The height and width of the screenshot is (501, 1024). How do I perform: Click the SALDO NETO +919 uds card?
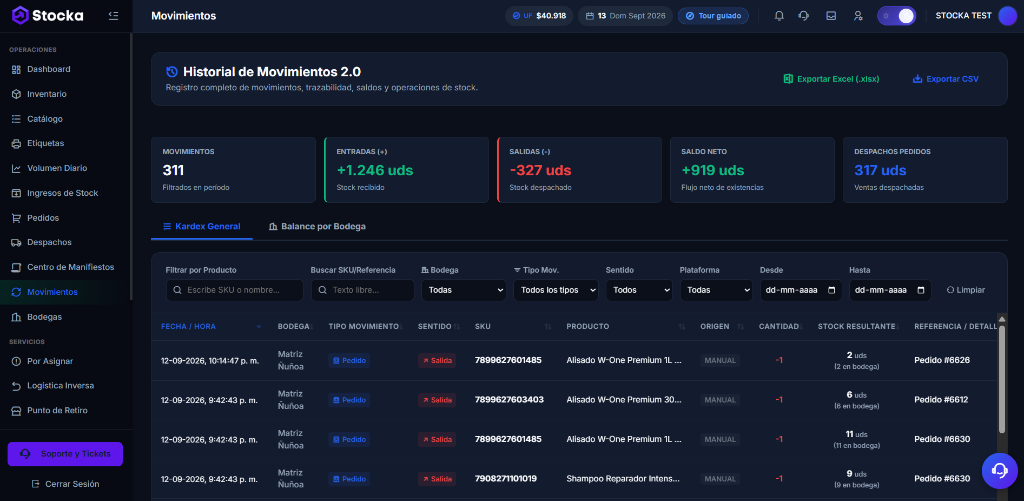(752, 170)
